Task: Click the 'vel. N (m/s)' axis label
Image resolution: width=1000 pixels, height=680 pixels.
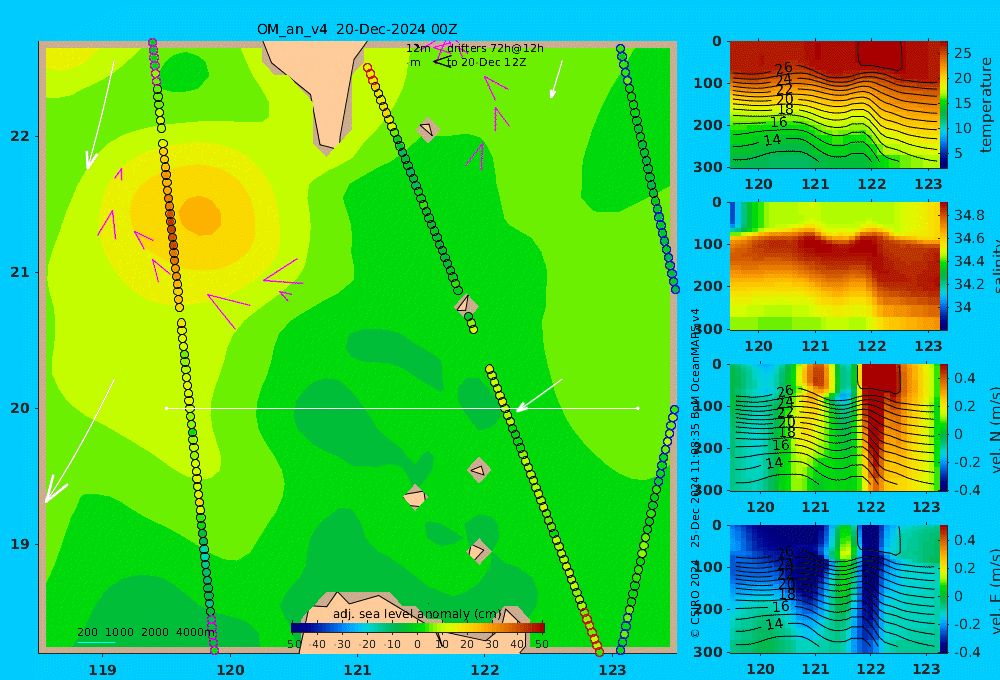Action: point(994,429)
